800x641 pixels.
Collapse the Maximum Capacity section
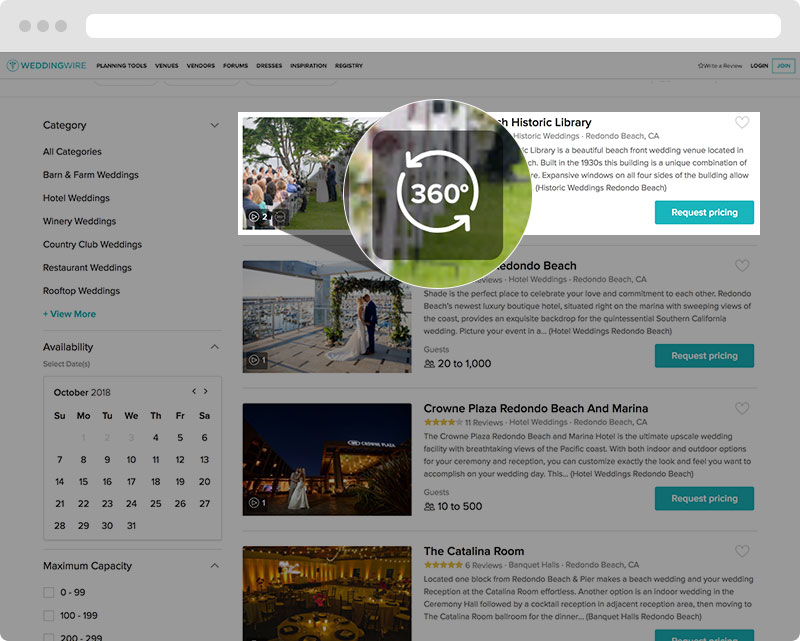[215, 565]
